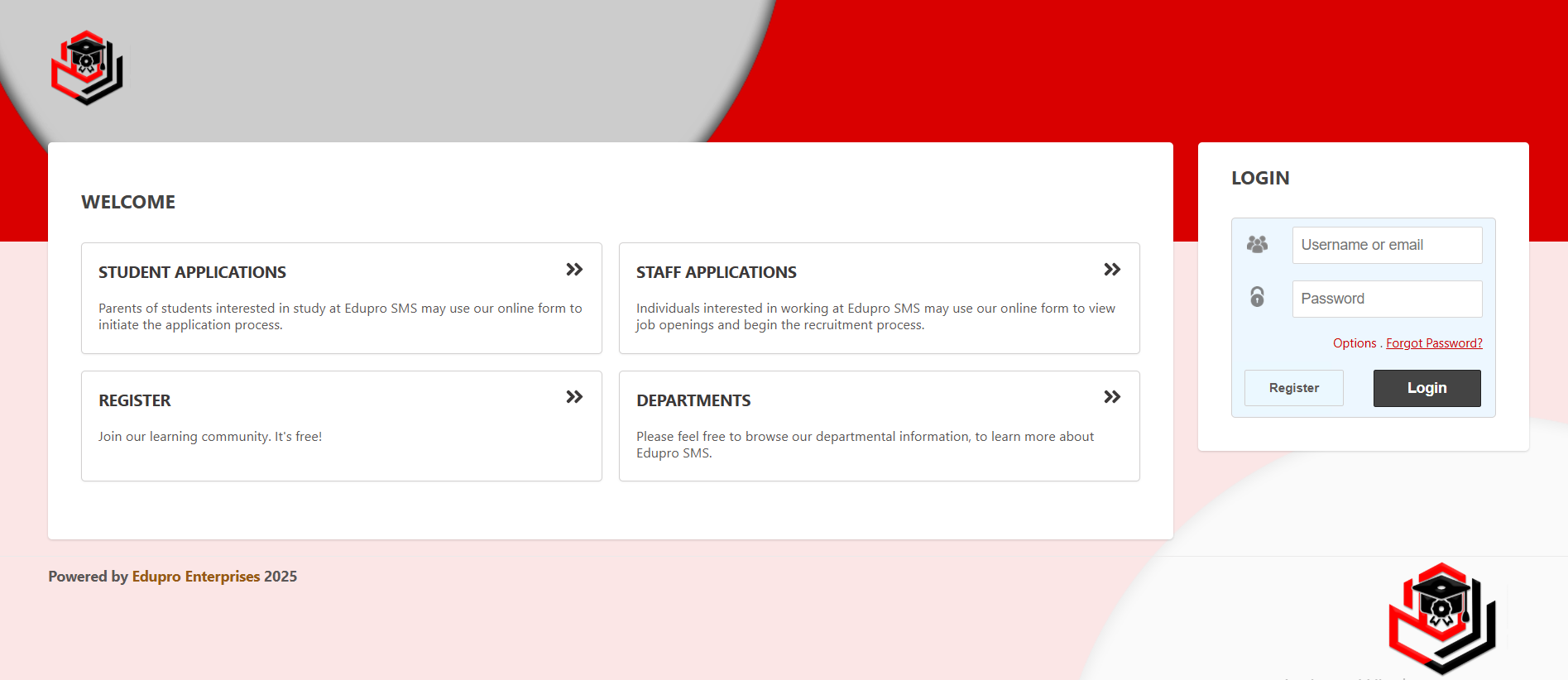The width and height of the screenshot is (1568, 680).
Task: Open Staff Applications using its double-chevron arrow
Action: click(x=1112, y=270)
